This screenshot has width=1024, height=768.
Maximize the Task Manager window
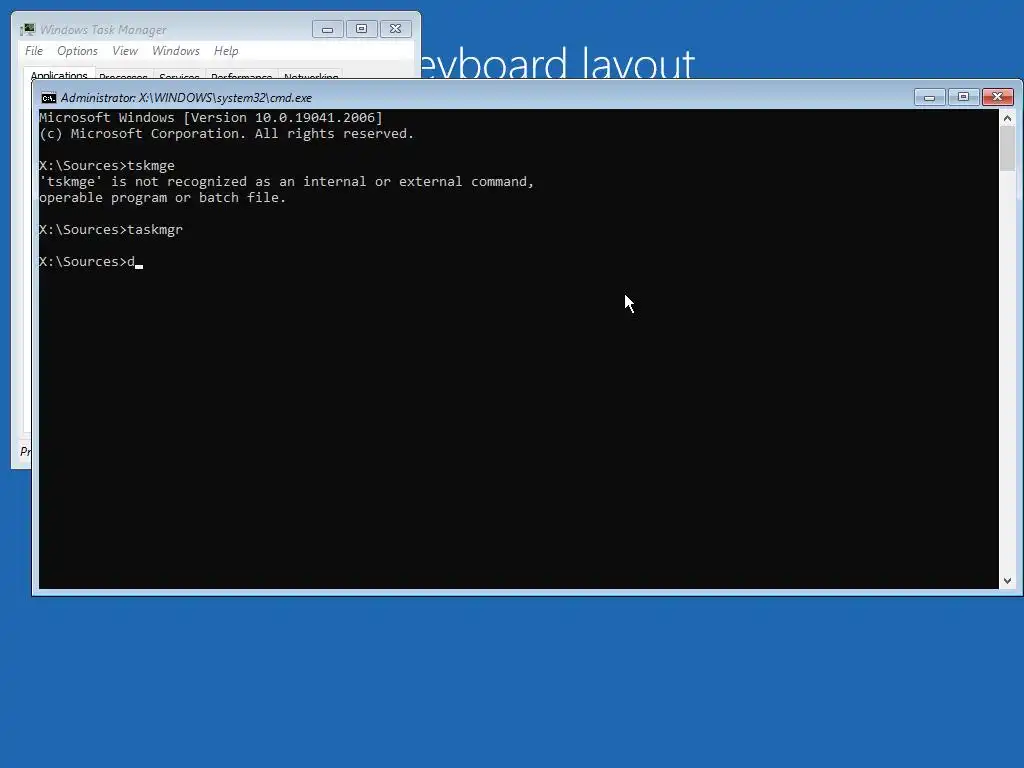pos(361,29)
